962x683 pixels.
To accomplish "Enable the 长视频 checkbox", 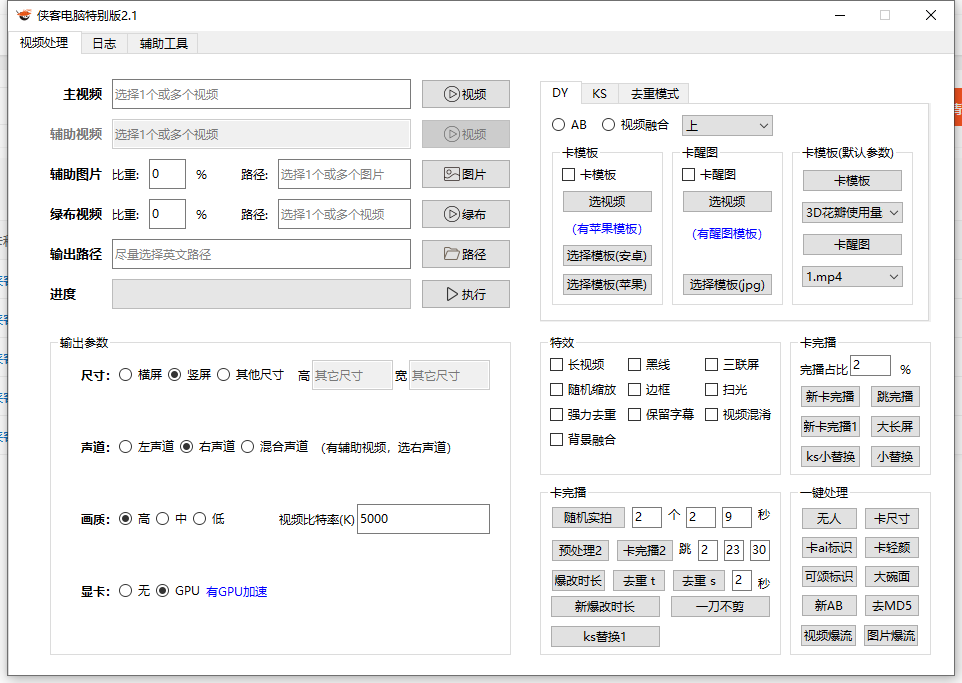I will (x=557, y=365).
